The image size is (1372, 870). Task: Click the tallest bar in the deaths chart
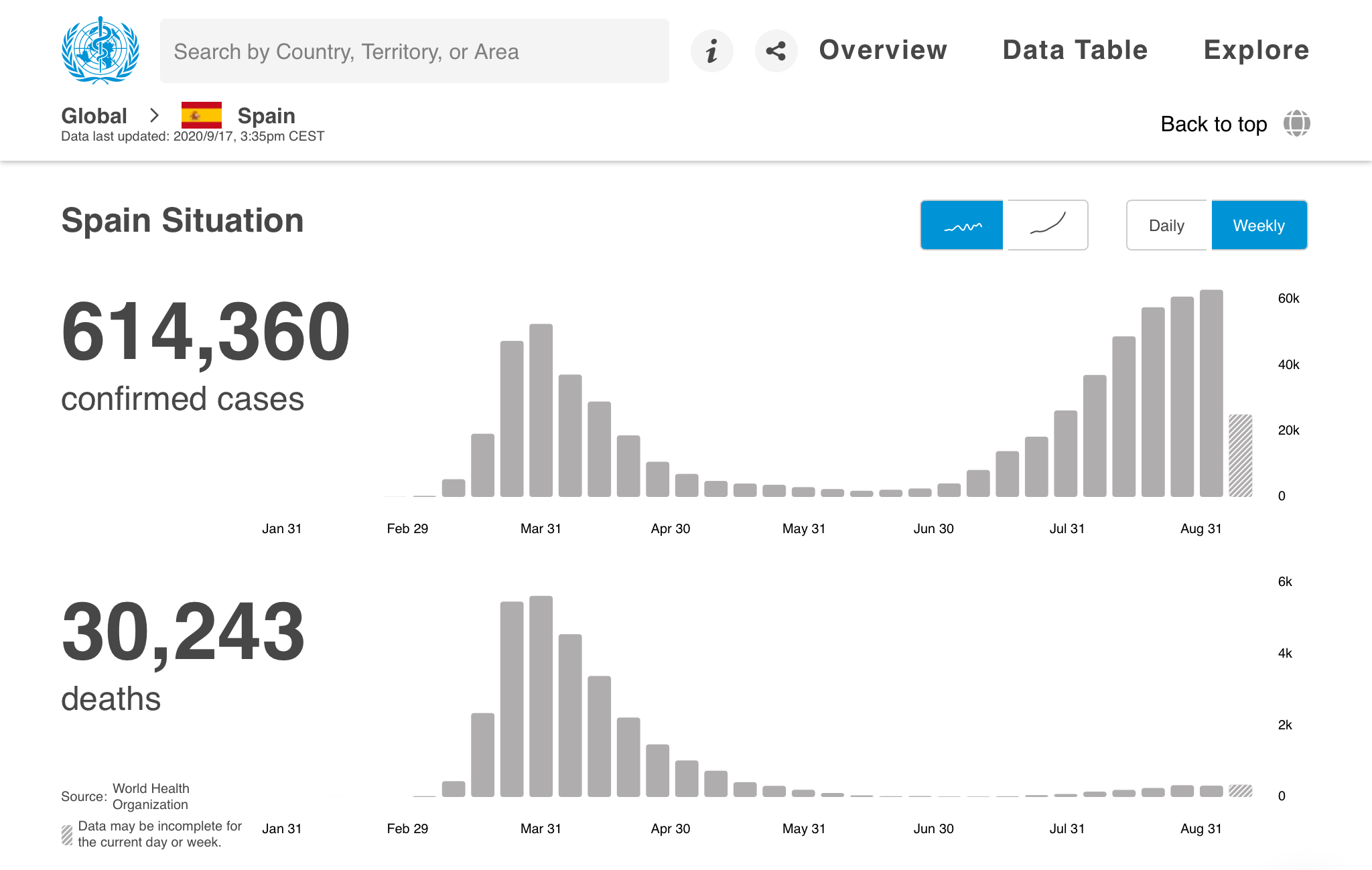point(541,696)
